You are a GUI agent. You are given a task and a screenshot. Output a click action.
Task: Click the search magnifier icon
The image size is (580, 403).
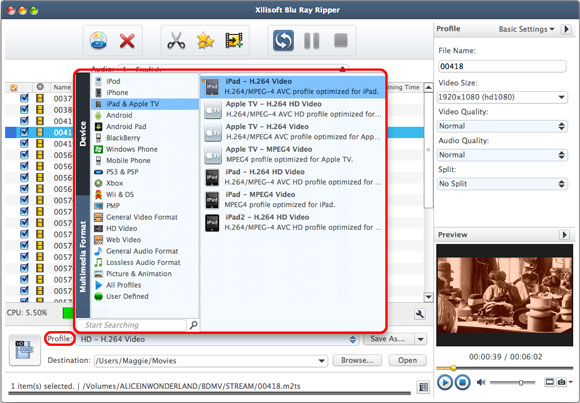pyautogui.click(x=193, y=325)
